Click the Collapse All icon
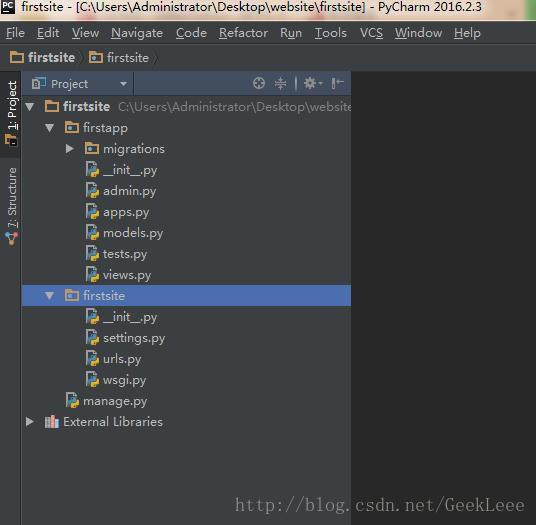The image size is (536, 525). [x=280, y=83]
